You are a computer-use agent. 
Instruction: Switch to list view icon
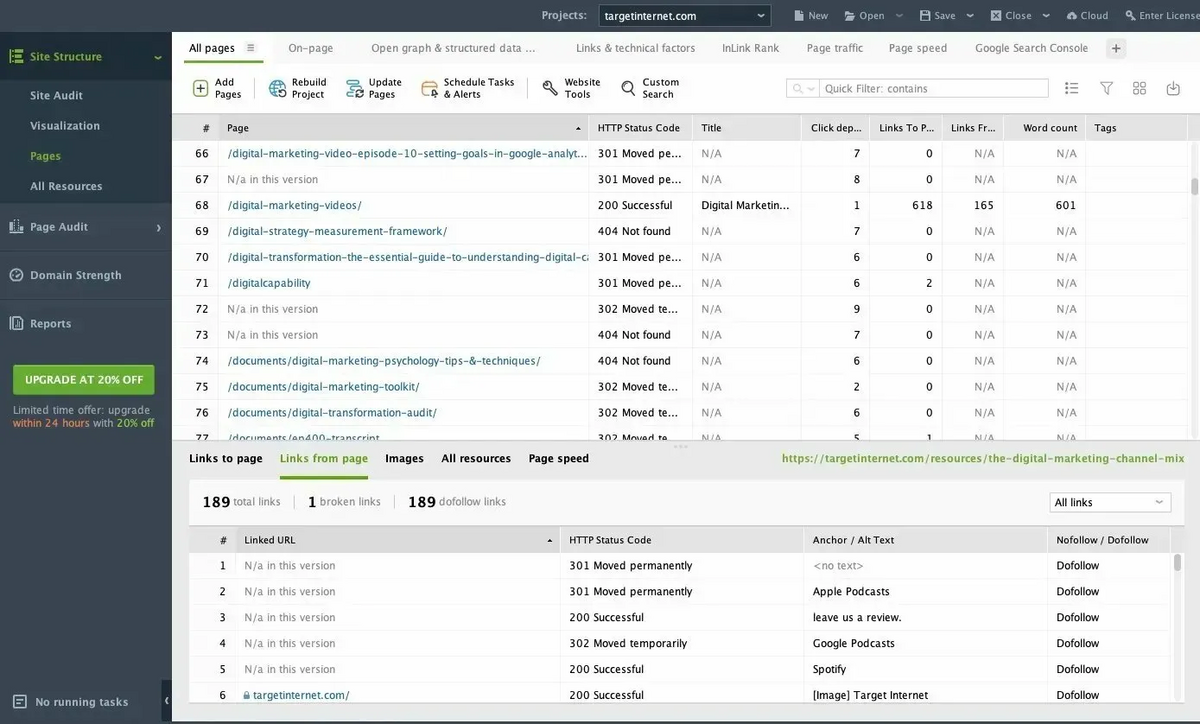tap(1072, 88)
